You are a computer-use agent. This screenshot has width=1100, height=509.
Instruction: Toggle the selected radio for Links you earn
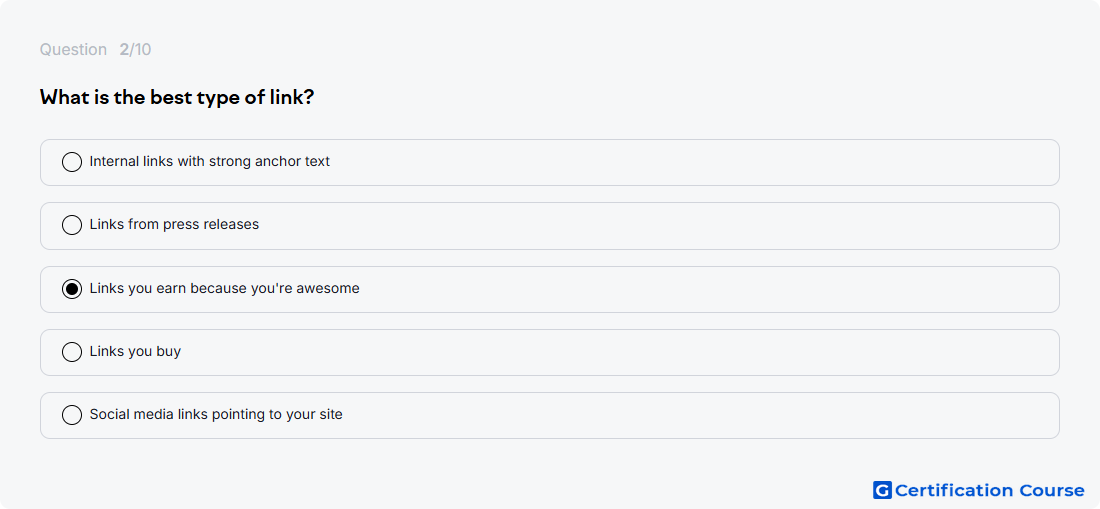click(x=72, y=289)
